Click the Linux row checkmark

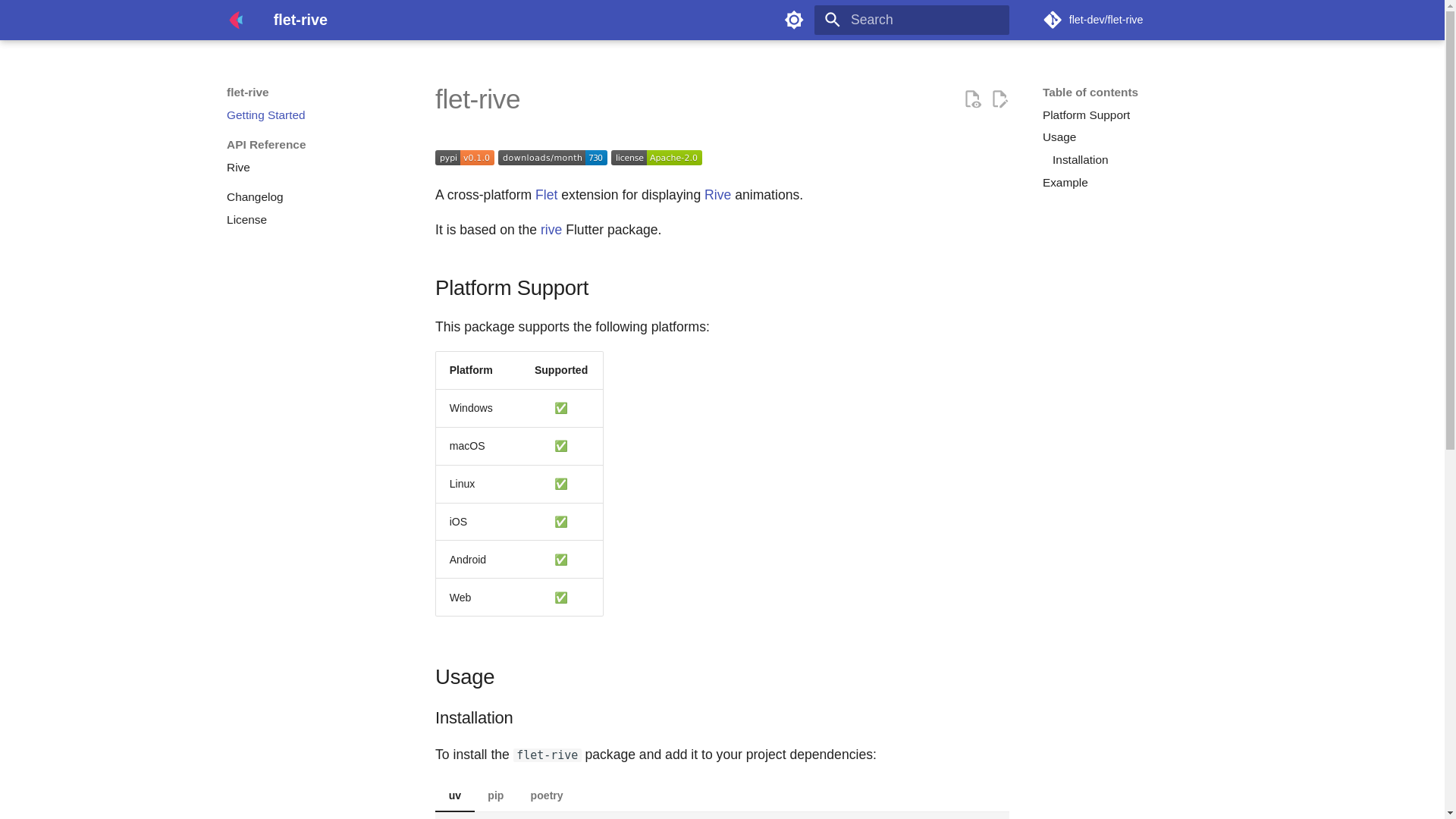tap(561, 484)
